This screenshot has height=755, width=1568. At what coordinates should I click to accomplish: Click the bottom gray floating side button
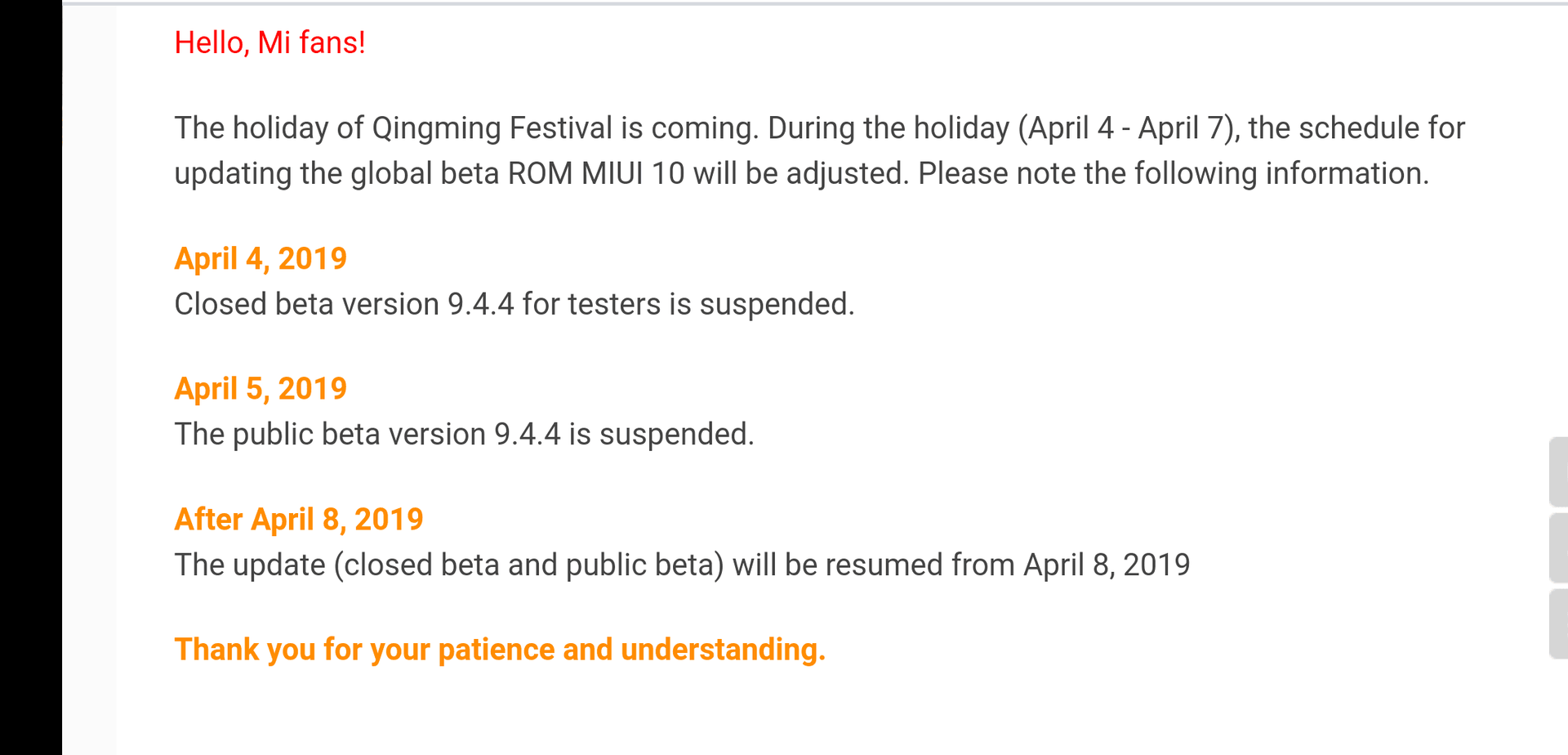pyautogui.click(x=1558, y=623)
